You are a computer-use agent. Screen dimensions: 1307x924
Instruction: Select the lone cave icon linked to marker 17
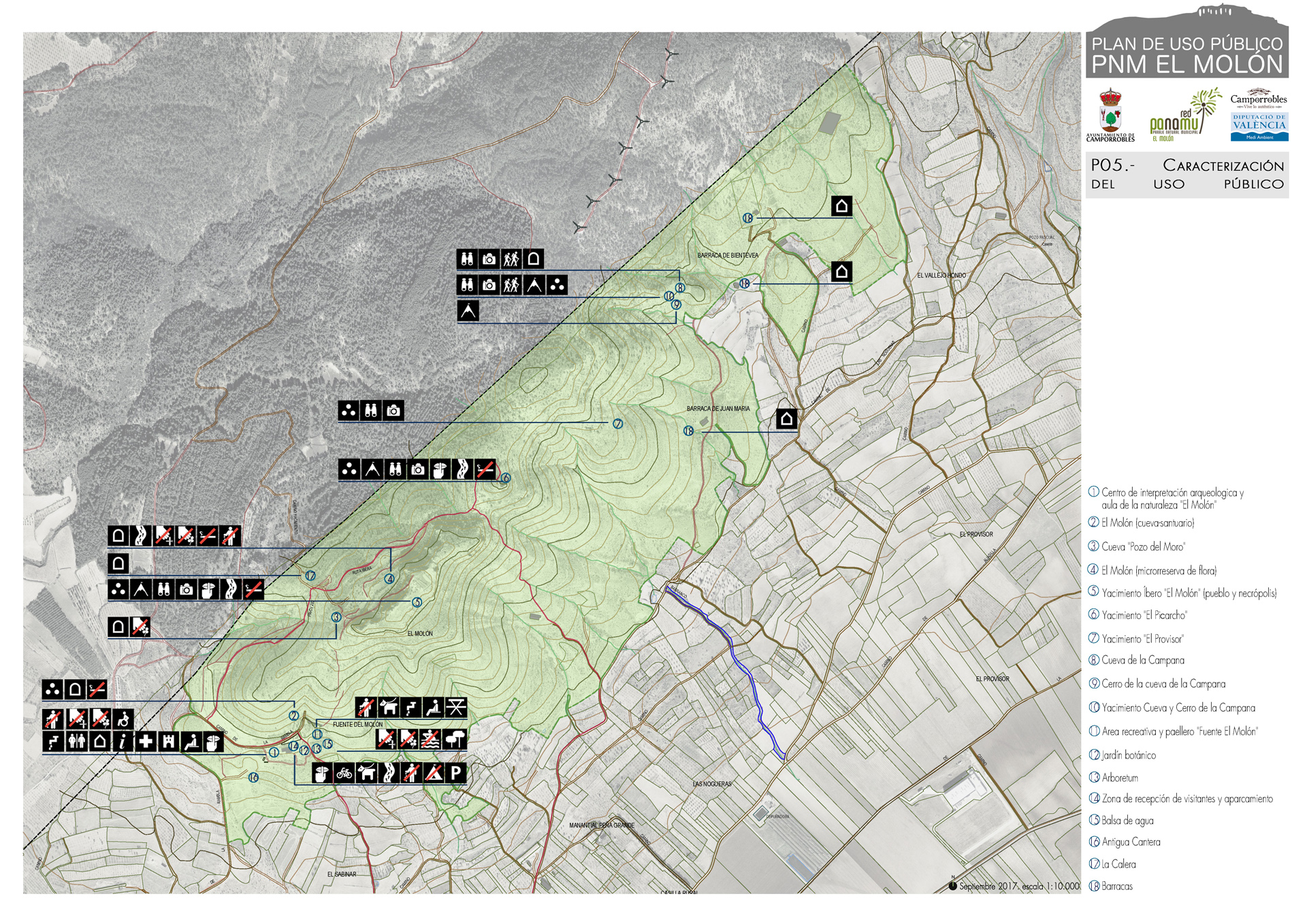(118, 563)
